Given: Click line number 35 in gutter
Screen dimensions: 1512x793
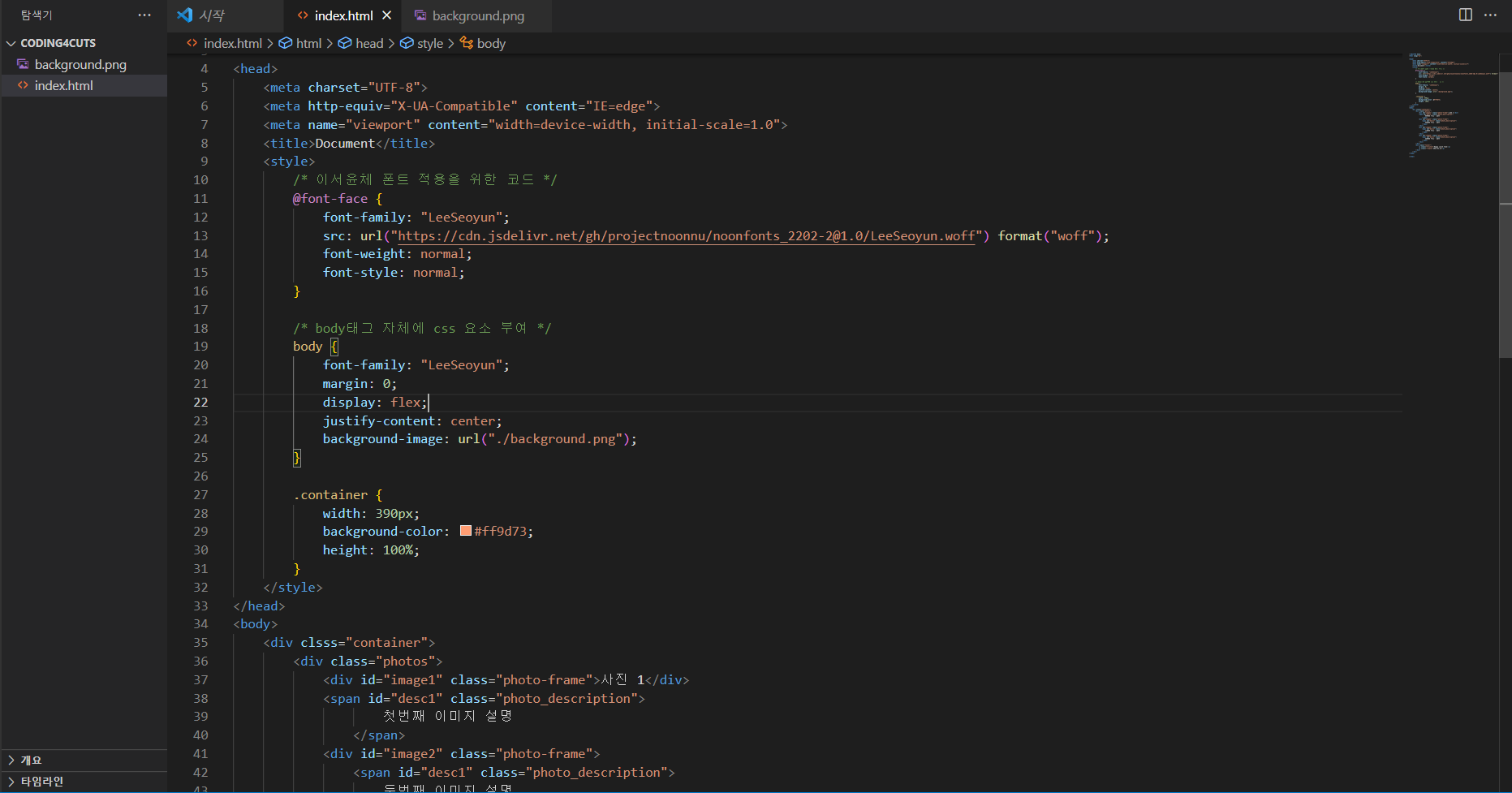Looking at the screenshot, I should pos(200,643).
